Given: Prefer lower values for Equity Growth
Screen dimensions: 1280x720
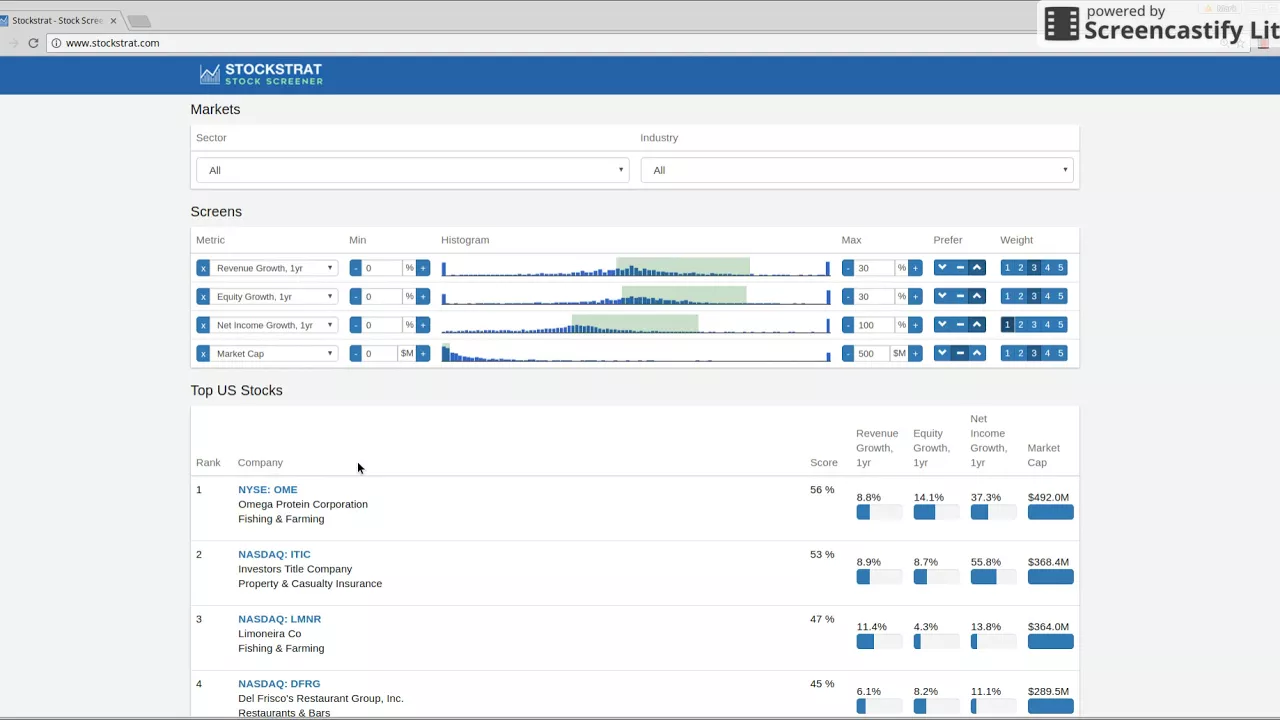Looking at the screenshot, I should pyautogui.click(x=942, y=296).
